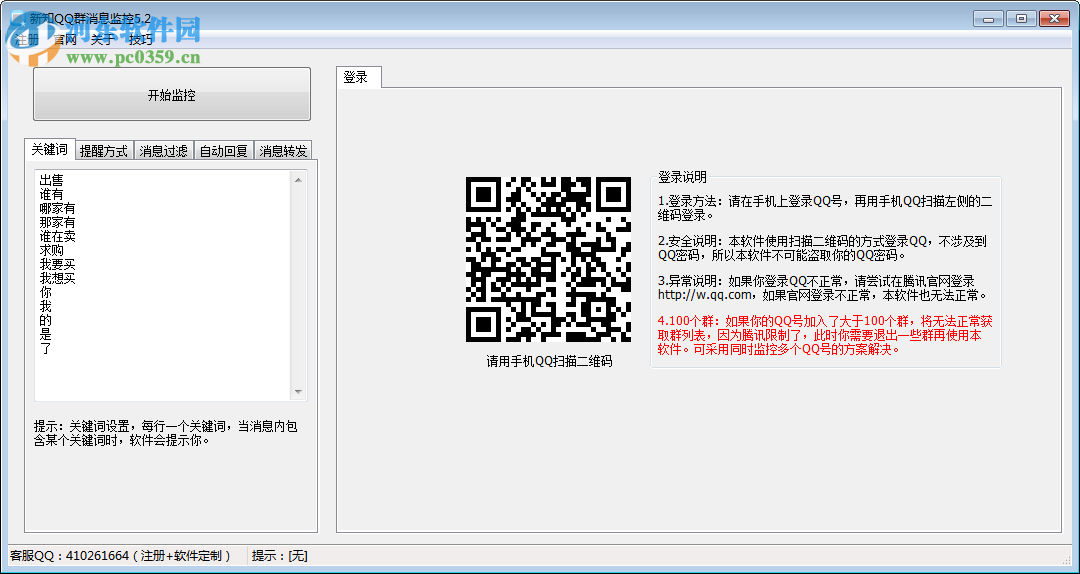Viewport: 1080px width, 574px height.
Task: Click the 出售 line in keyword box
Action: 51,180
